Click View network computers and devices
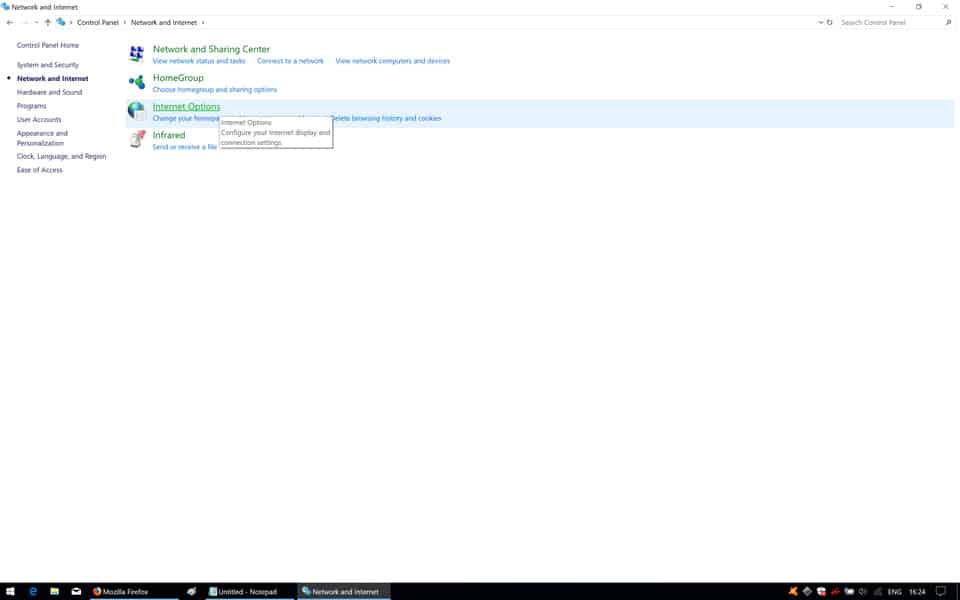Screen dimensions: 960x600 pos(392,61)
